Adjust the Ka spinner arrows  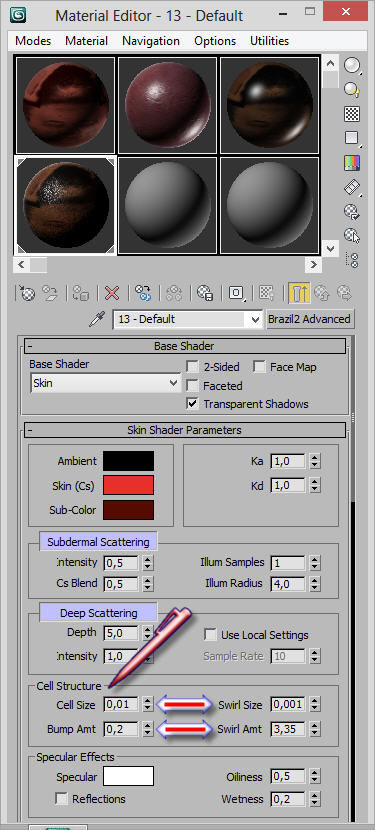pyautogui.click(x=315, y=461)
